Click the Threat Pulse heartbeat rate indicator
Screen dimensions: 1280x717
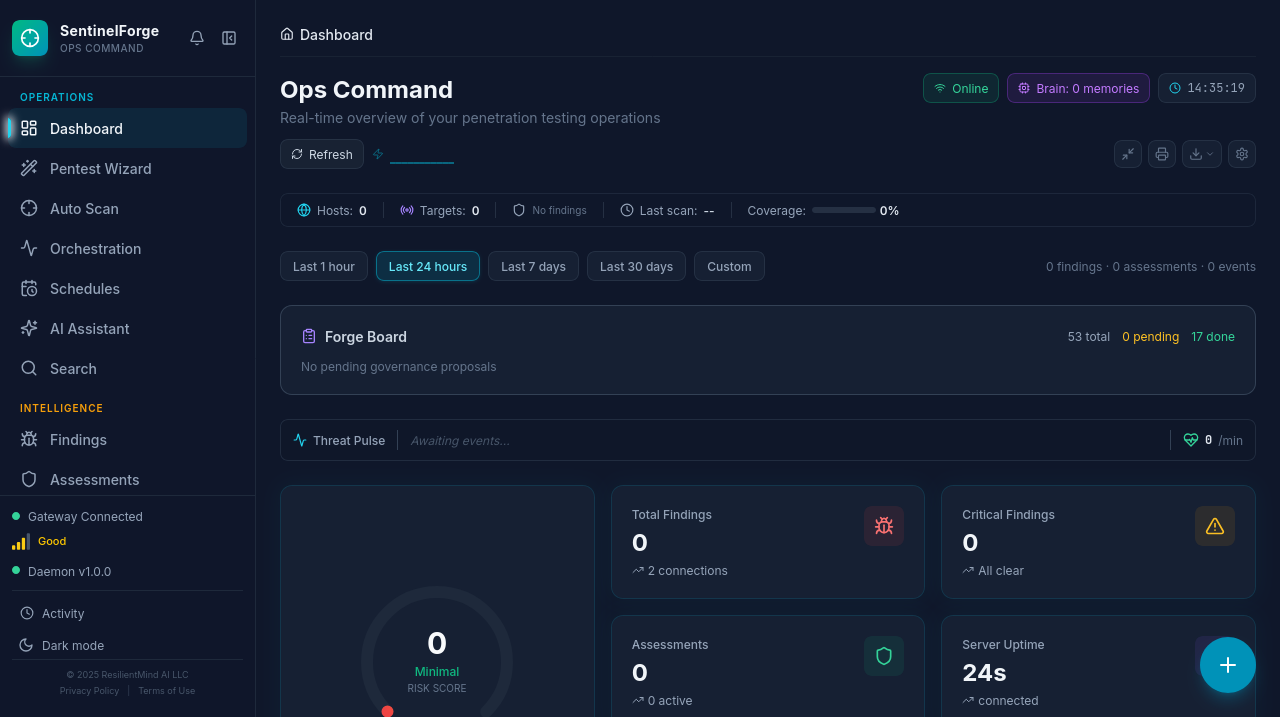1210,440
